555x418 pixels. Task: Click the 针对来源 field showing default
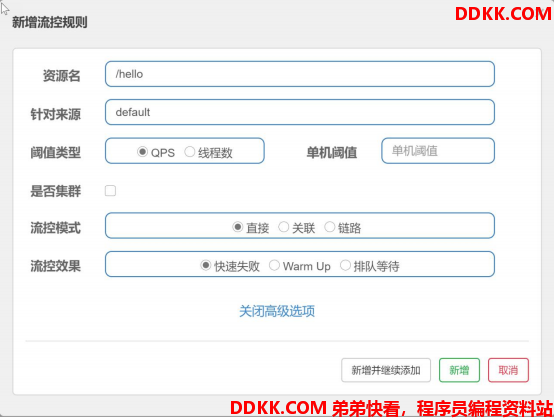click(300, 112)
